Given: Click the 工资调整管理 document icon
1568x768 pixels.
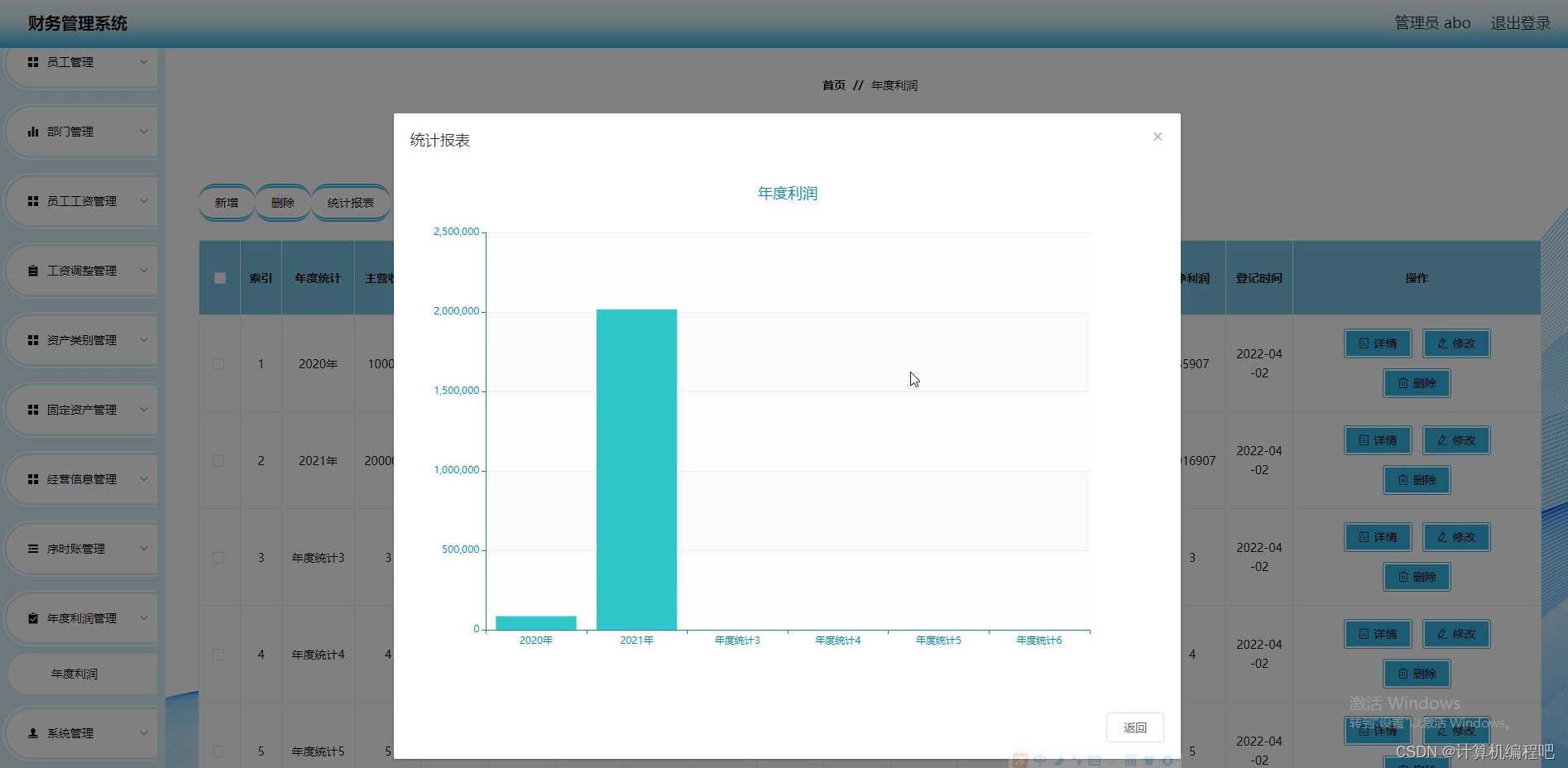Looking at the screenshot, I should pyautogui.click(x=33, y=270).
